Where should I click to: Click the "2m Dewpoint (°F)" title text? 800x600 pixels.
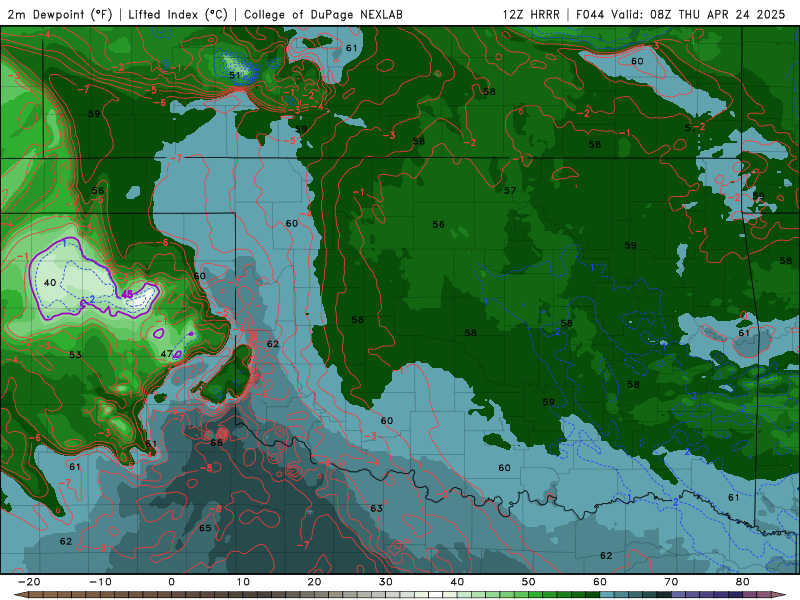pyautogui.click(x=60, y=14)
